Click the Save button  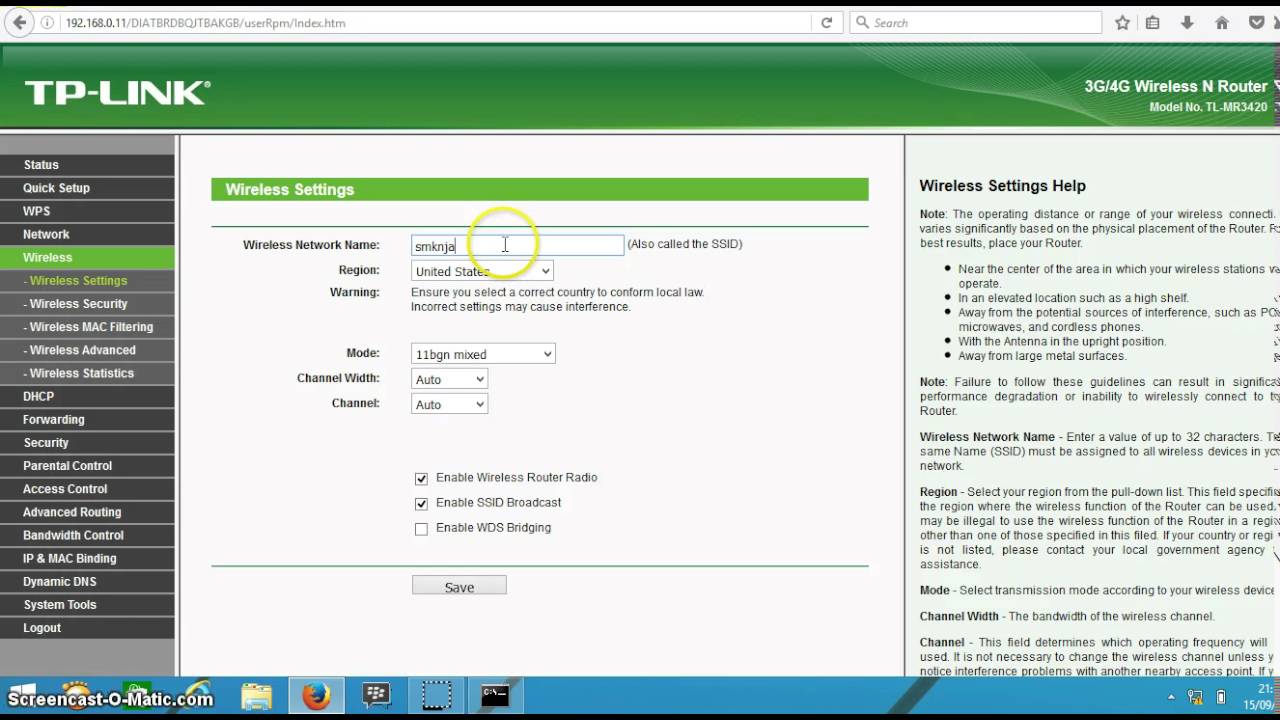[x=459, y=586]
